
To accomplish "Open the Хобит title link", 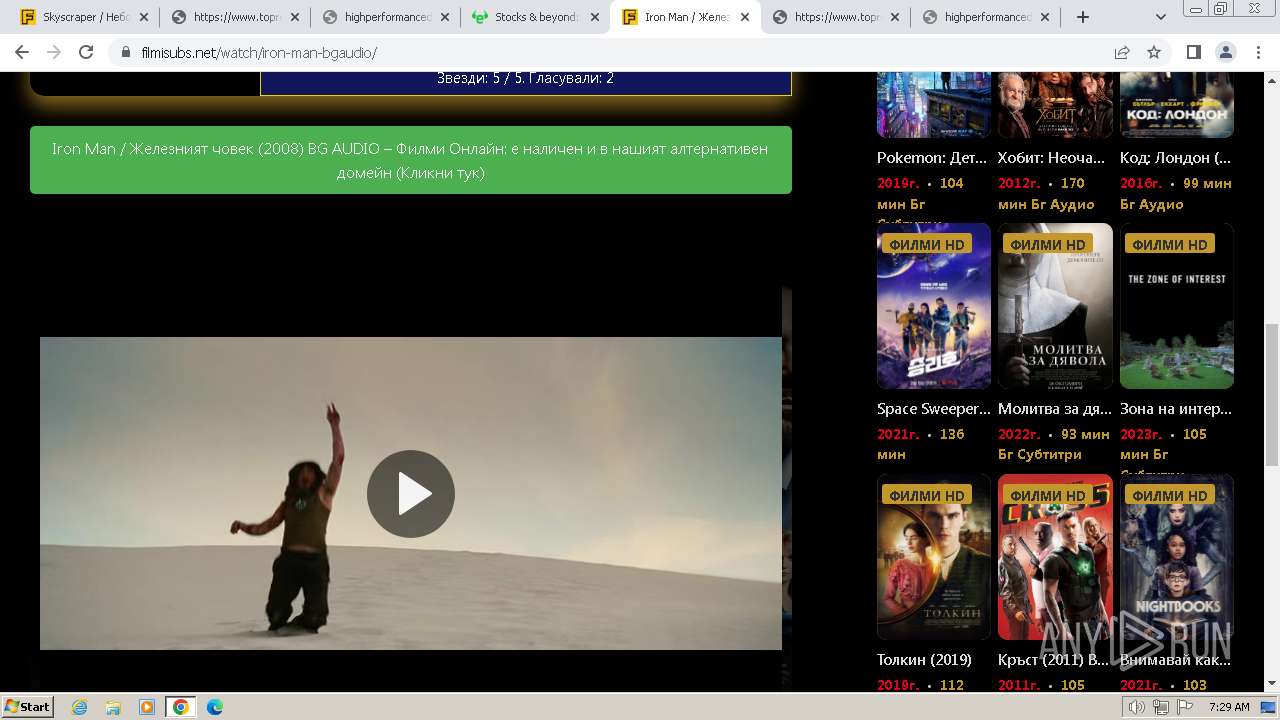I will point(1052,158).
